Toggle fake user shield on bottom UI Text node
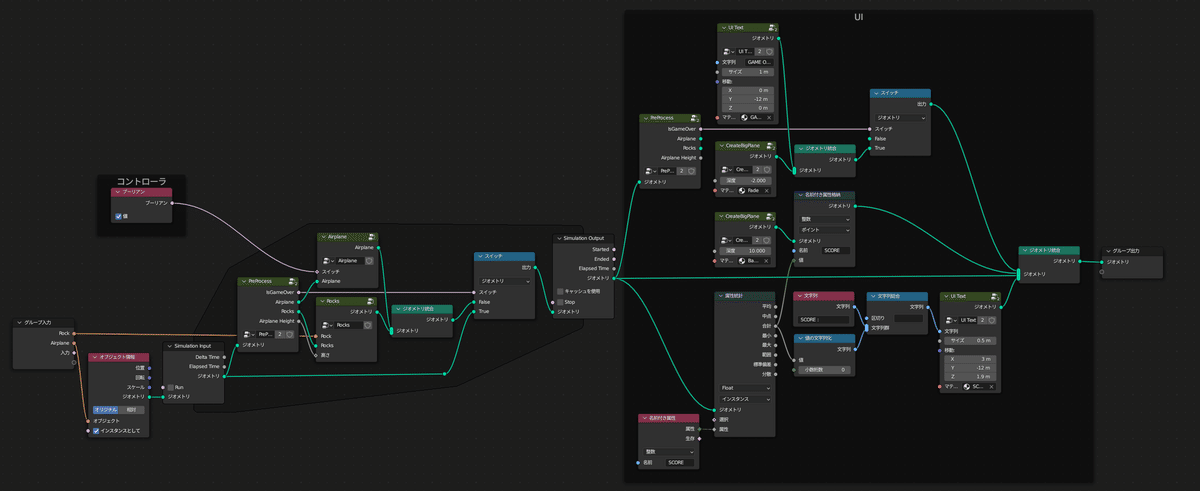The height and width of the screenshot is (491, 1200). coord(994,319)
